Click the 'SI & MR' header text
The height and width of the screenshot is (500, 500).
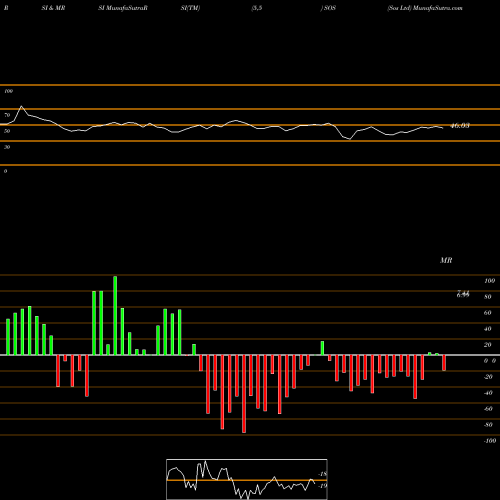pyautogui.click(x=53, y=8)
